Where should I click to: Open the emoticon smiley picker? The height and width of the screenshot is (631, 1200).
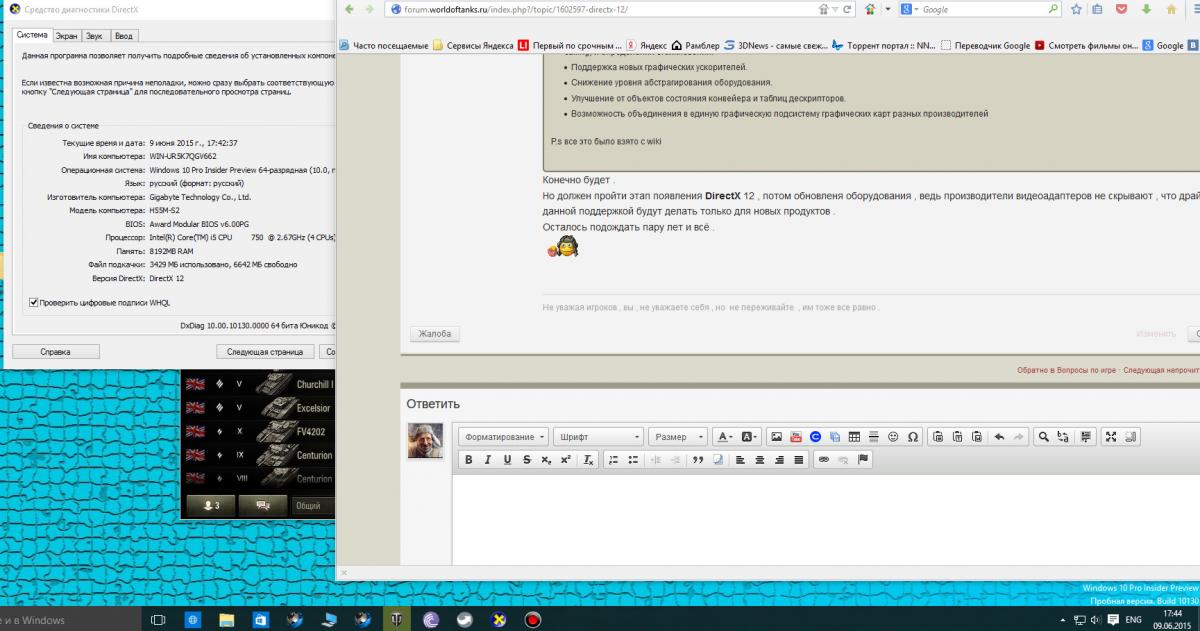(x=893, y=437)
